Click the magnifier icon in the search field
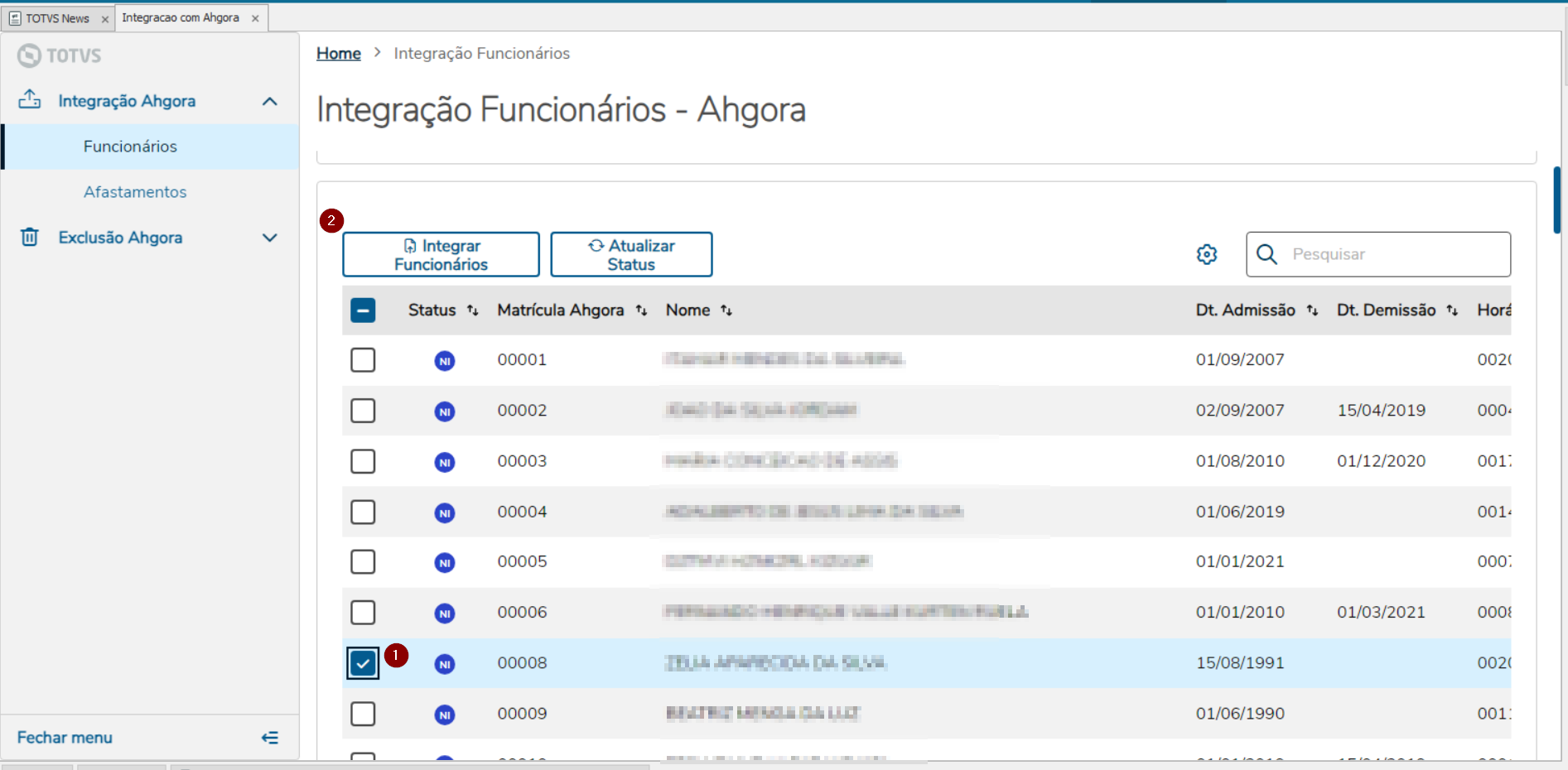This screenshot has width=1568, height=770. click(1266, 254)
